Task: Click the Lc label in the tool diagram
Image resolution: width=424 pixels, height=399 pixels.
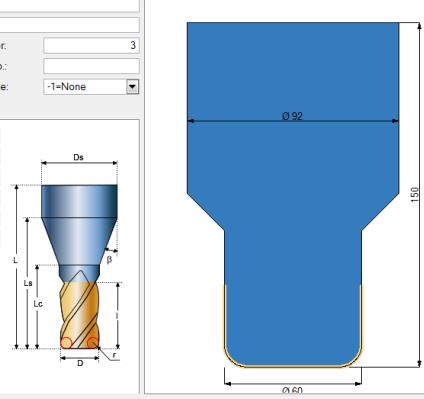Action: pos(38,304)
